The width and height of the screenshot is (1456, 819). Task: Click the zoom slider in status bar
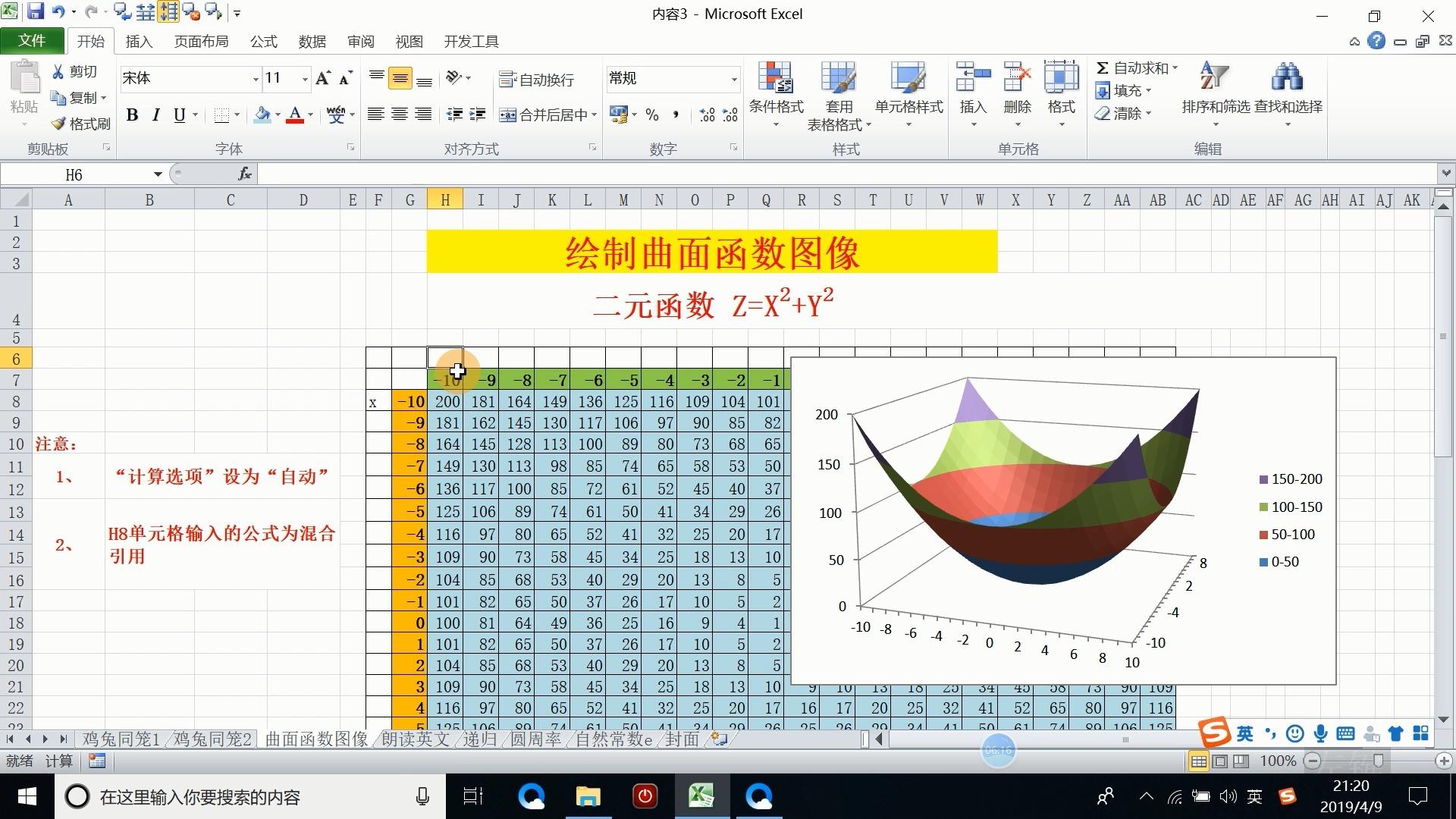(x=1379, y=761)
